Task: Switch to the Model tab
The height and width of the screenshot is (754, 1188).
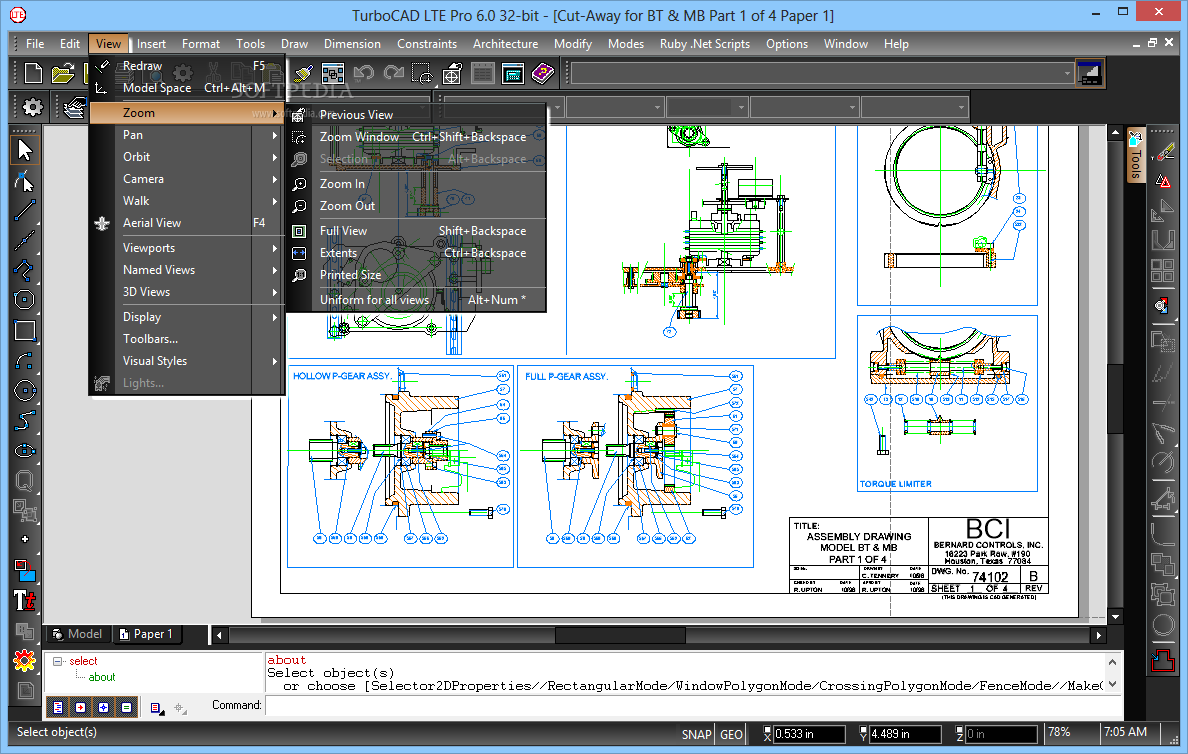Action: tap(79, 634)
